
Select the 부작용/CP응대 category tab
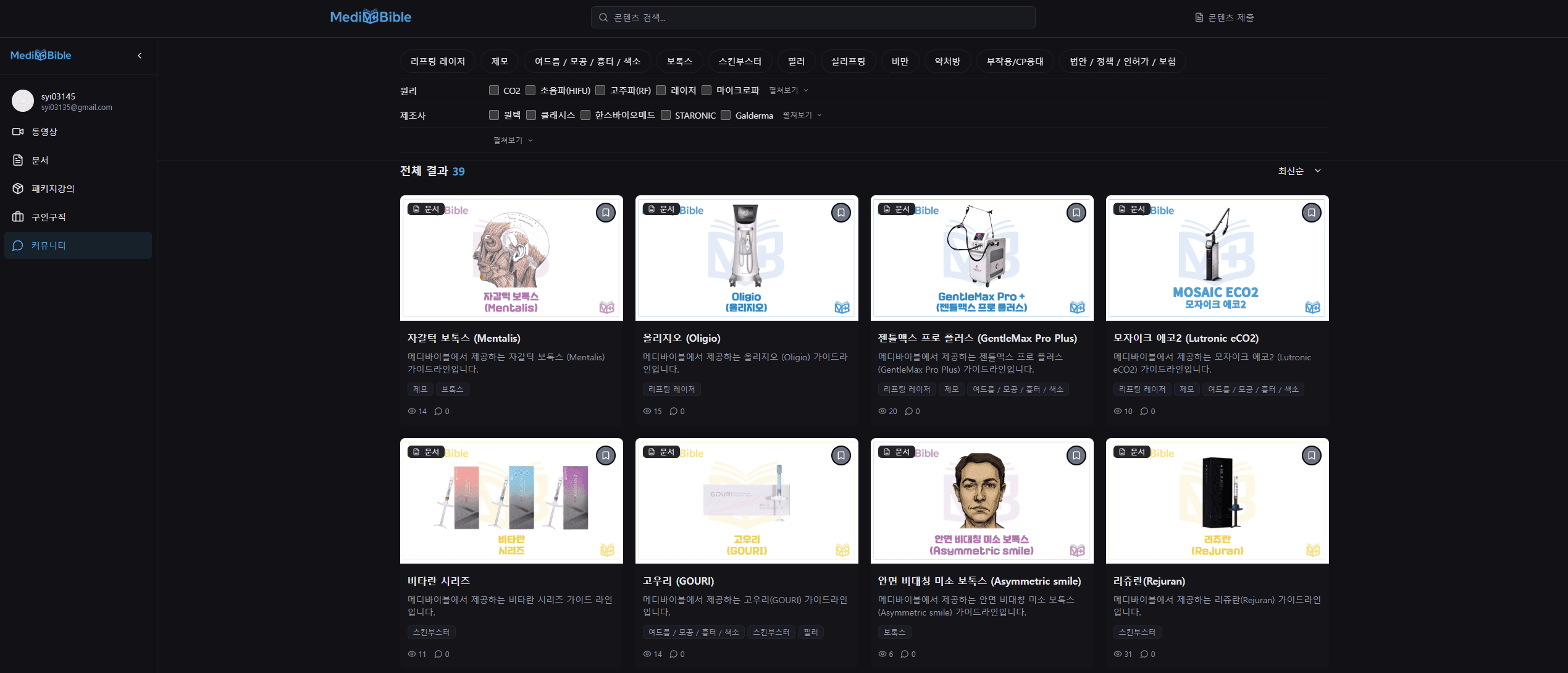pos(1015,61)
